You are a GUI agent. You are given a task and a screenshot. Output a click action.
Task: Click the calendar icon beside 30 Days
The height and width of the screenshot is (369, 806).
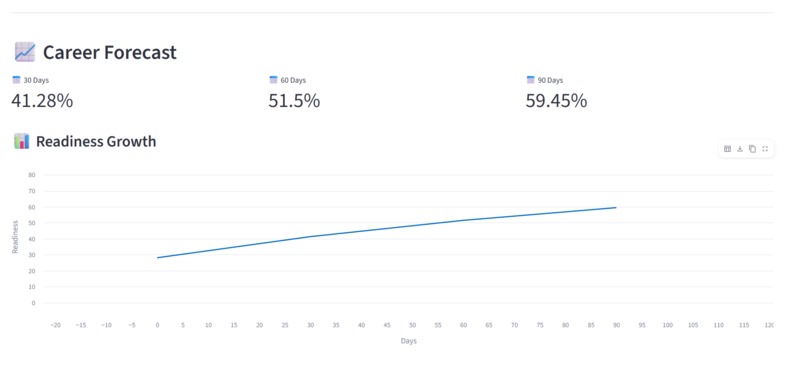click(x=16, y=80)
